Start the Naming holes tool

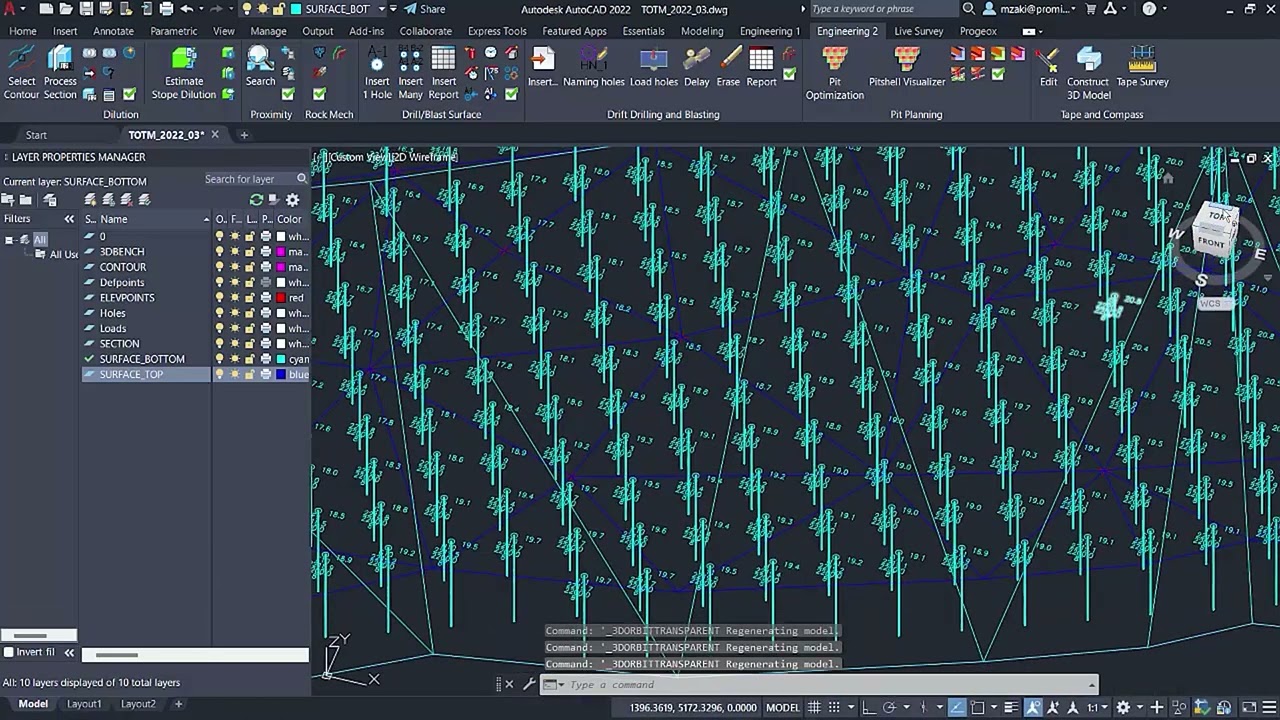pos(594,67)
